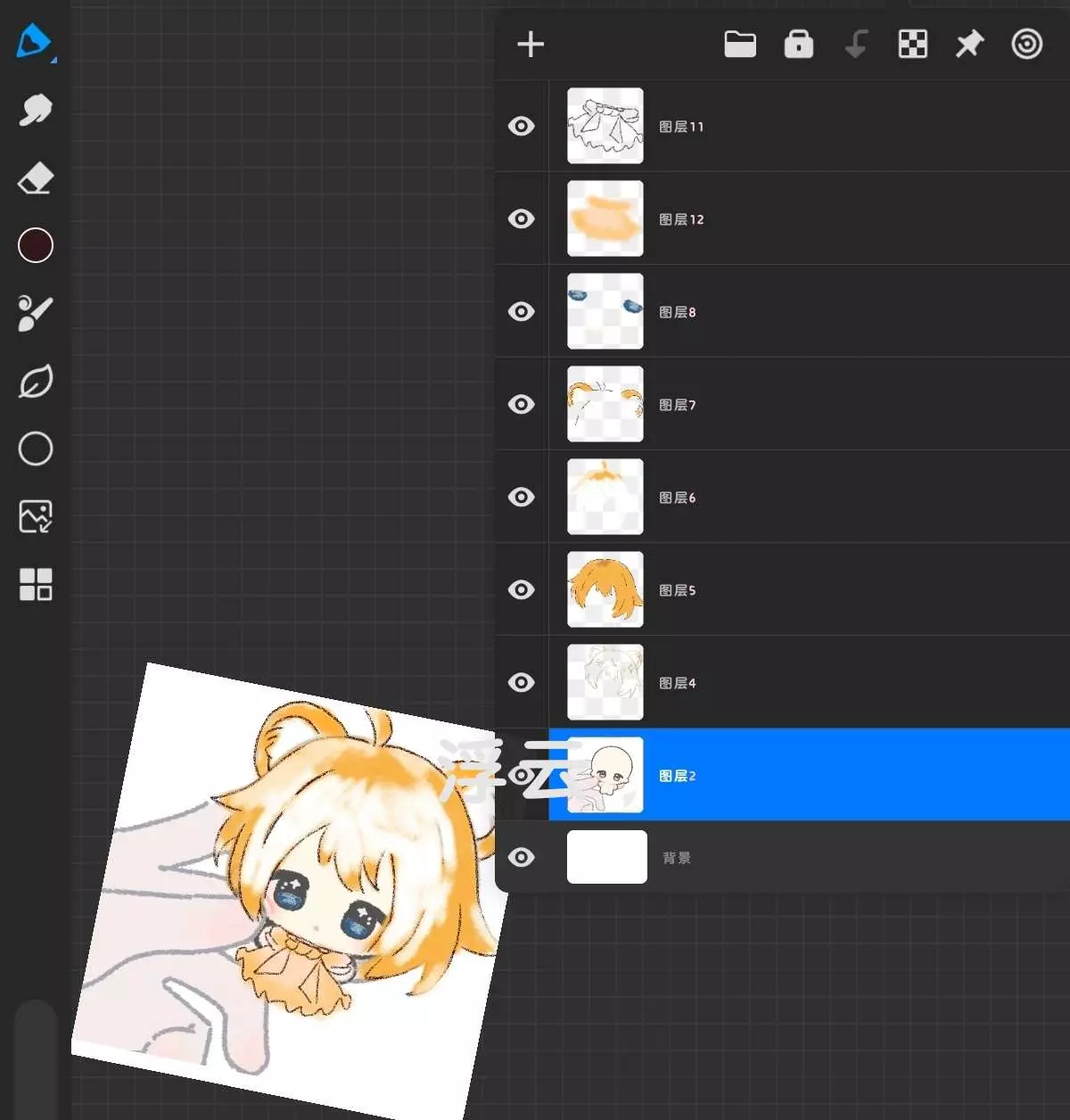The height and width of the screenshot is (1120, 1070).
Task: Add a new layer with plus icon
Action: [x=531, y=44]
